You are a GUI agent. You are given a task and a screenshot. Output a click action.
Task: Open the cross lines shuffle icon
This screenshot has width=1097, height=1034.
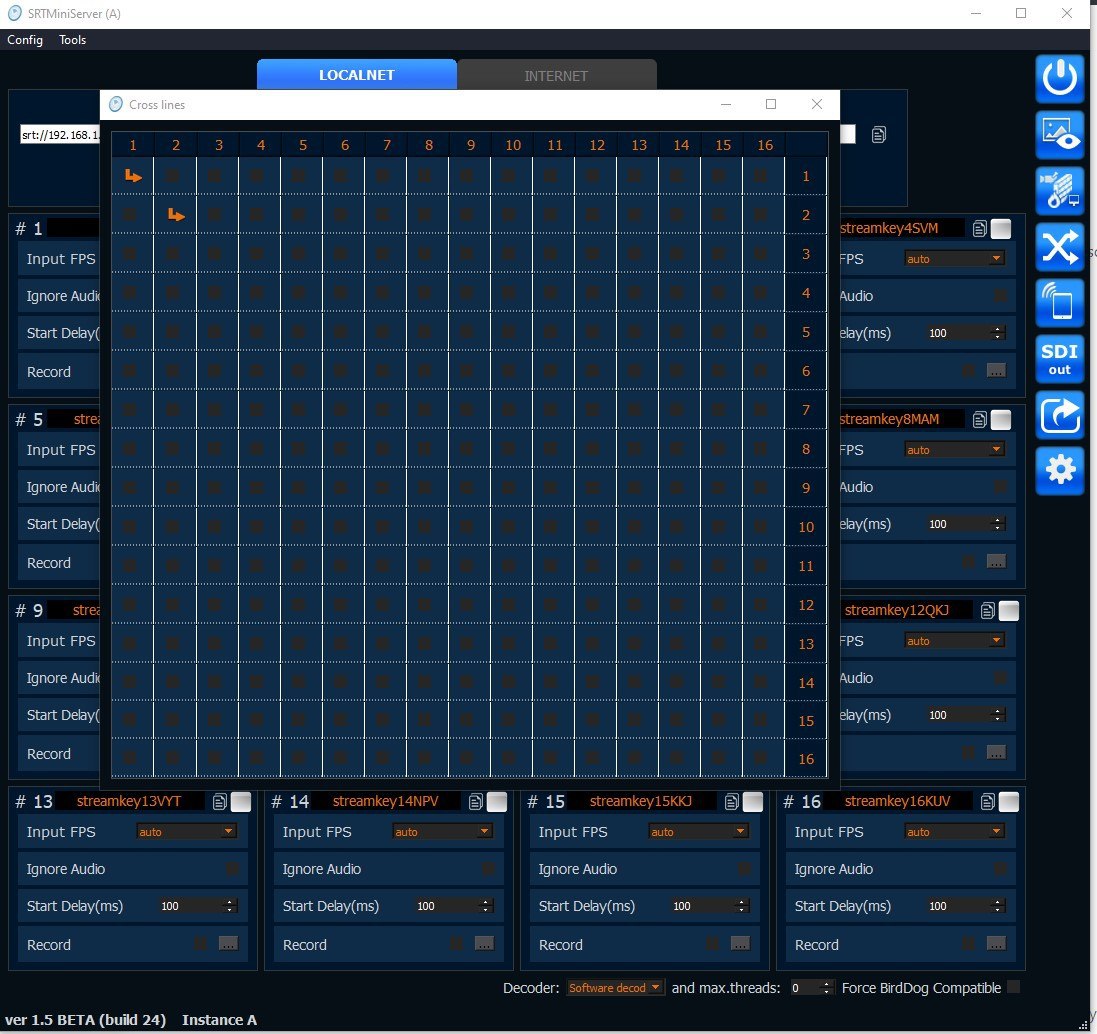(1059, 246)
